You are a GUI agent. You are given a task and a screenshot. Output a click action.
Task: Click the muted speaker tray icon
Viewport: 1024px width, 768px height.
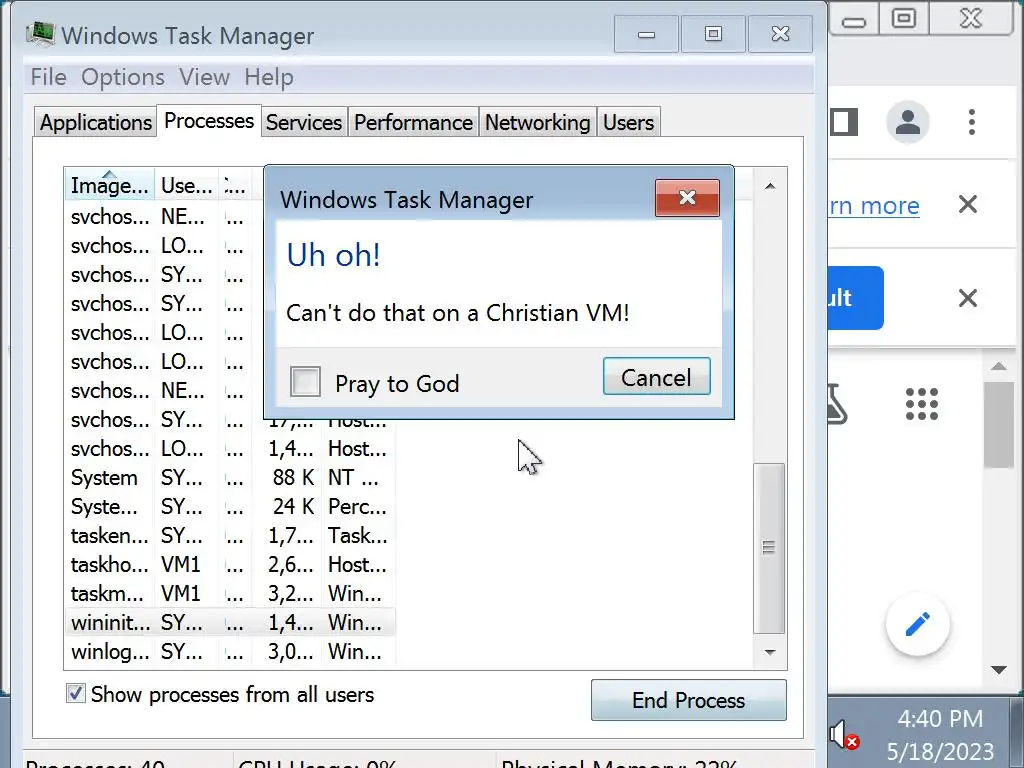(844, 735)
